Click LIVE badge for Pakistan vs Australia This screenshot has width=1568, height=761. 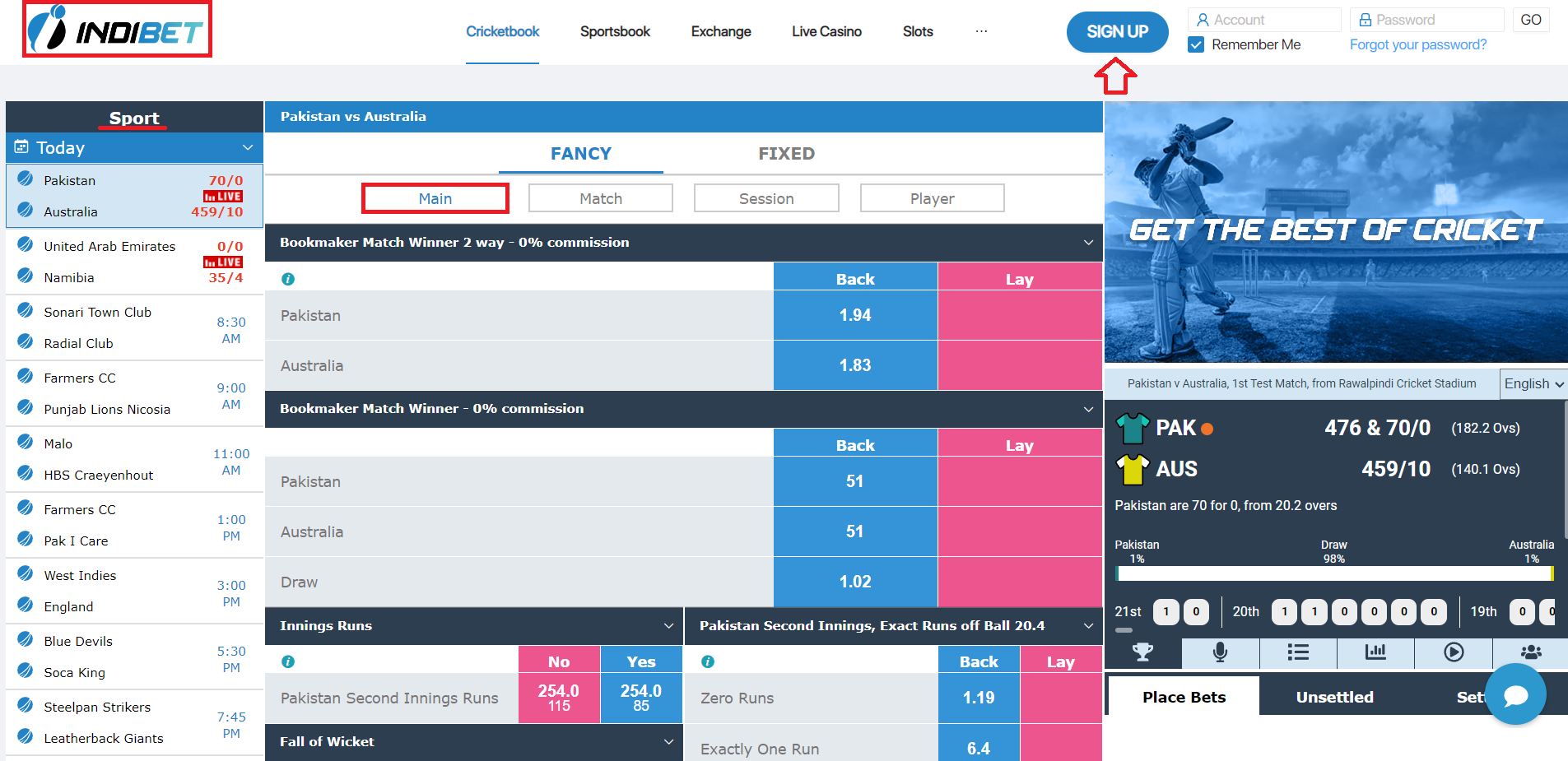click(x=223, y=197)
